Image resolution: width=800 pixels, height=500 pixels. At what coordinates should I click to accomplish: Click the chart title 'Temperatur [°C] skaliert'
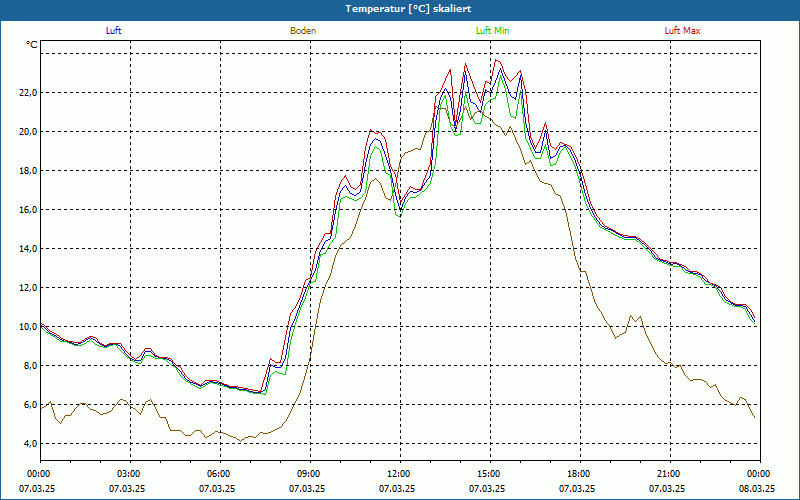click(x=408, y=9)
